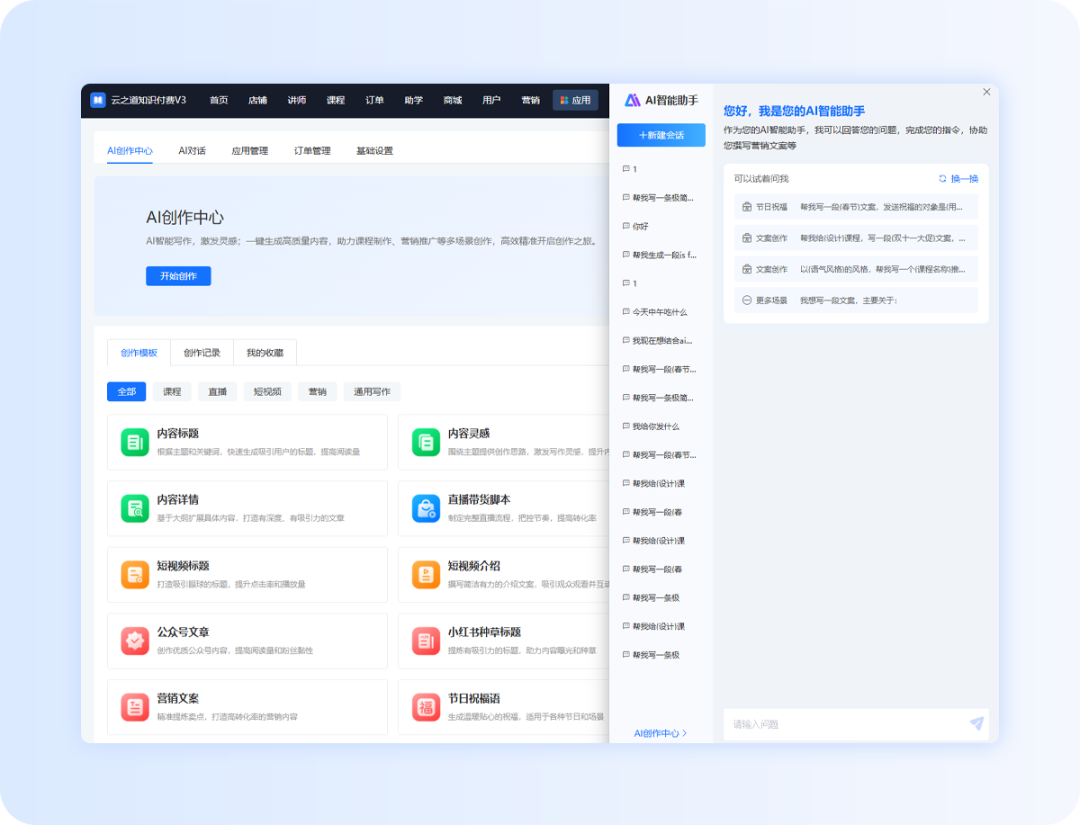Open the 帮我生成一段is f... conversation

(661, 255)
